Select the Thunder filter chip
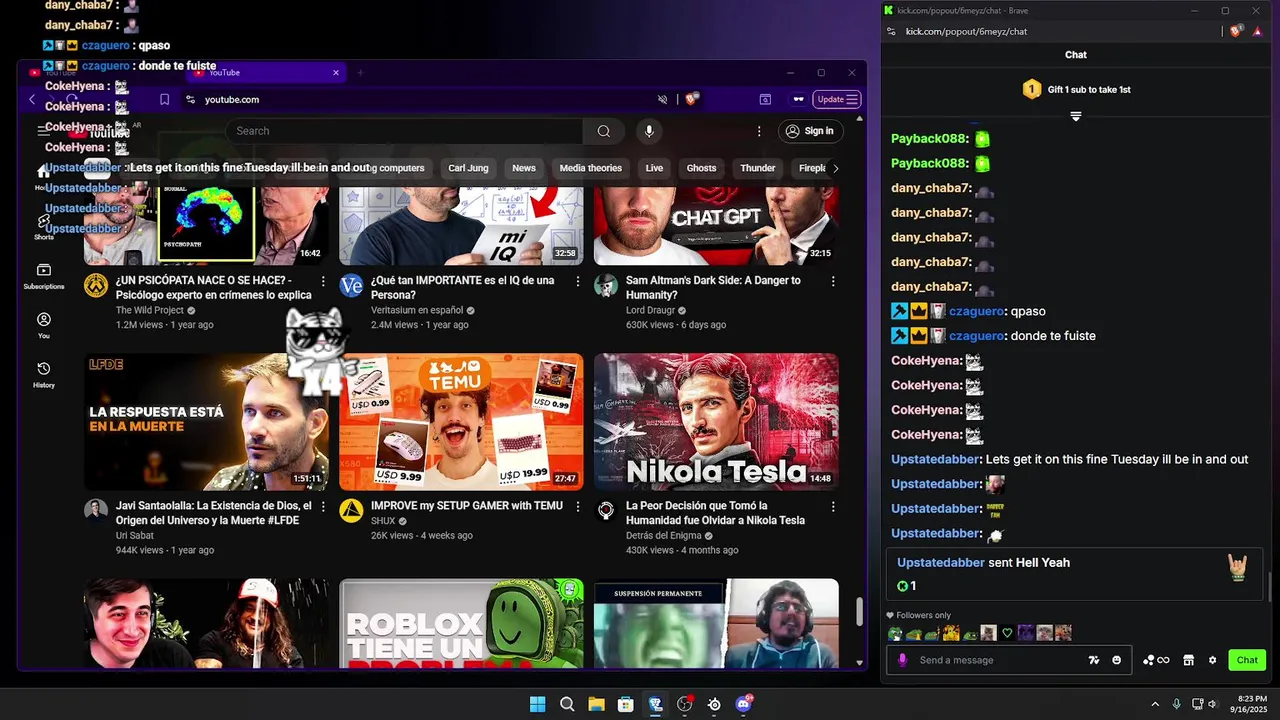The width and height of the screenshot is (1280, 720). pyautogui.click(x=757, y=168)
